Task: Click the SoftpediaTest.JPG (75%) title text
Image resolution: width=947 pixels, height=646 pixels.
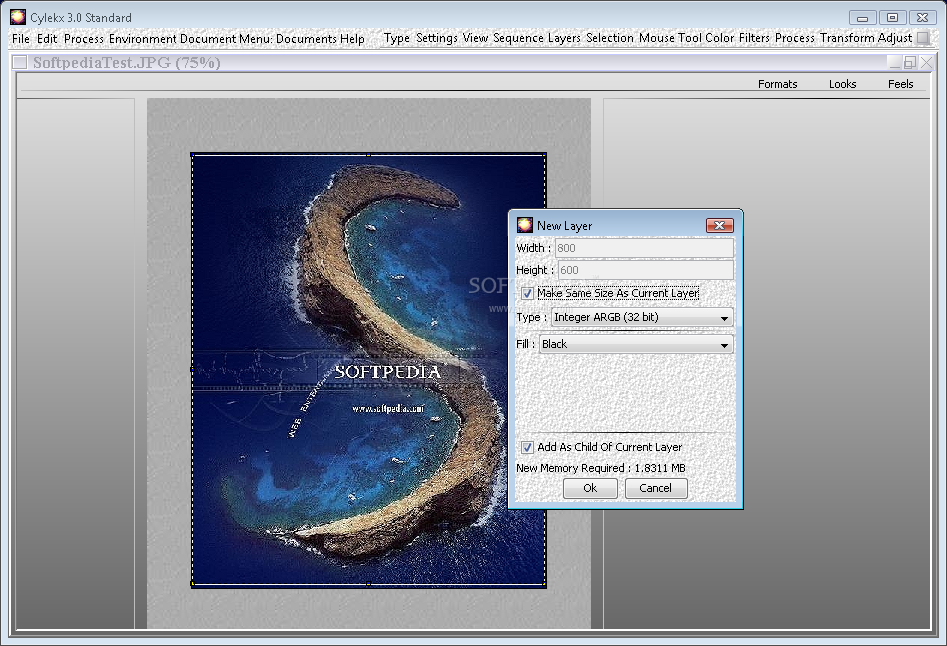Action: click(x=127, y=63)
